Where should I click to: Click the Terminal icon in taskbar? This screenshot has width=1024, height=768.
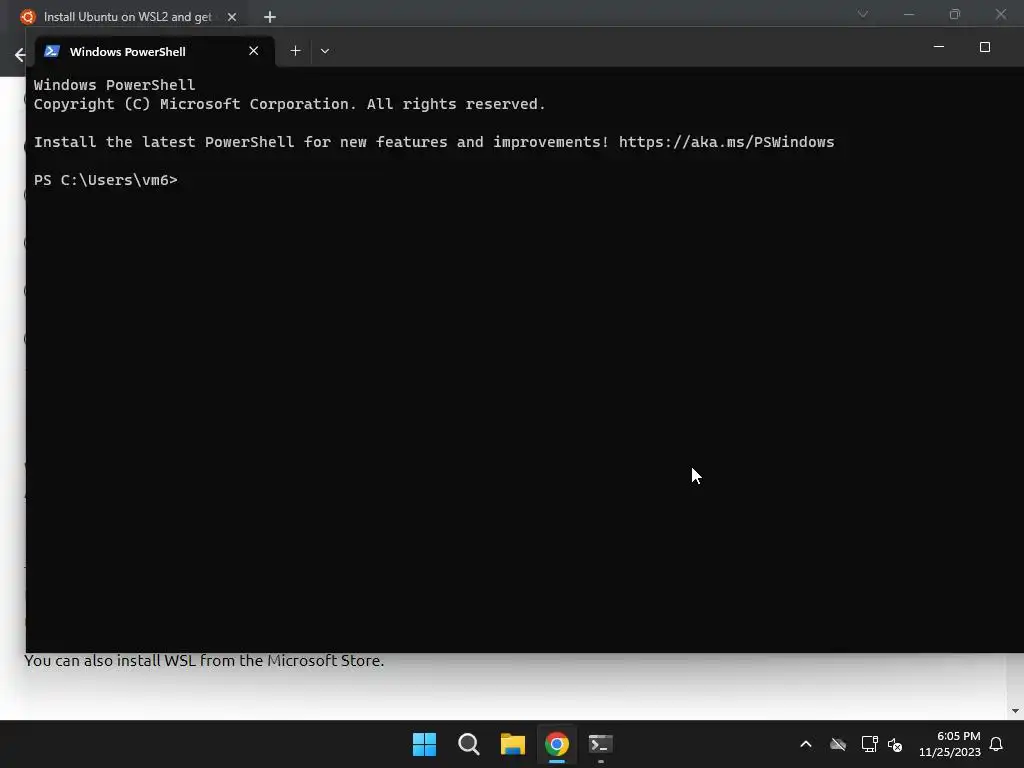coord(601,744)
